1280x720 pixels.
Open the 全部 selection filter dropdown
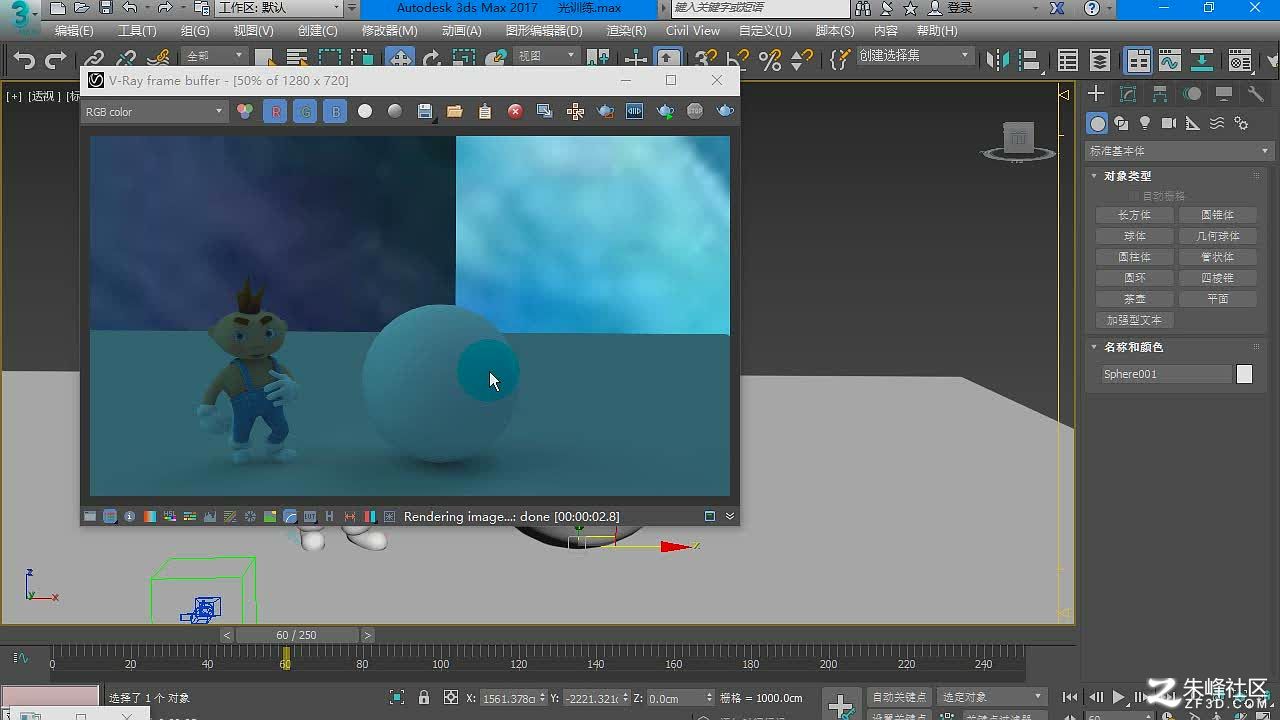(x=214, y=56)
